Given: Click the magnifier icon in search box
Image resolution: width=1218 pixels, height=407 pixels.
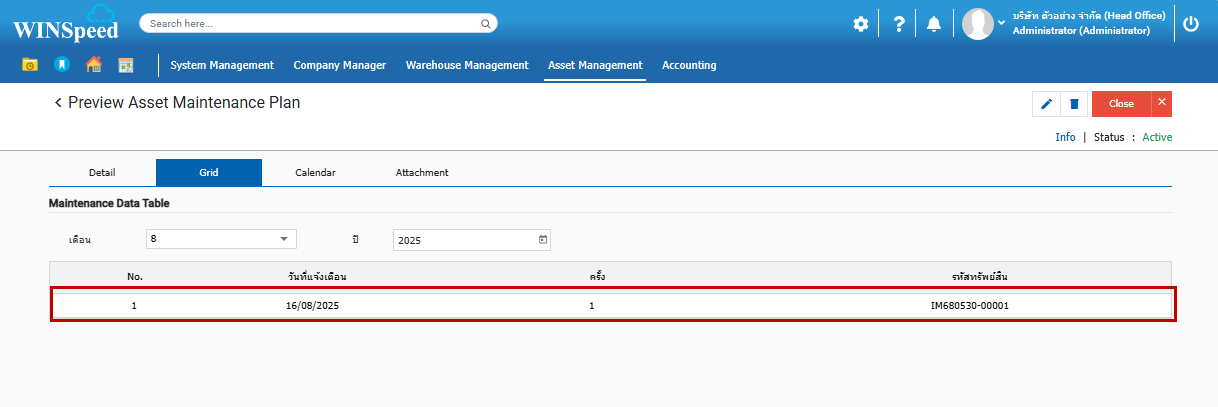Looking at the screenshot, I should coord(485,23).
